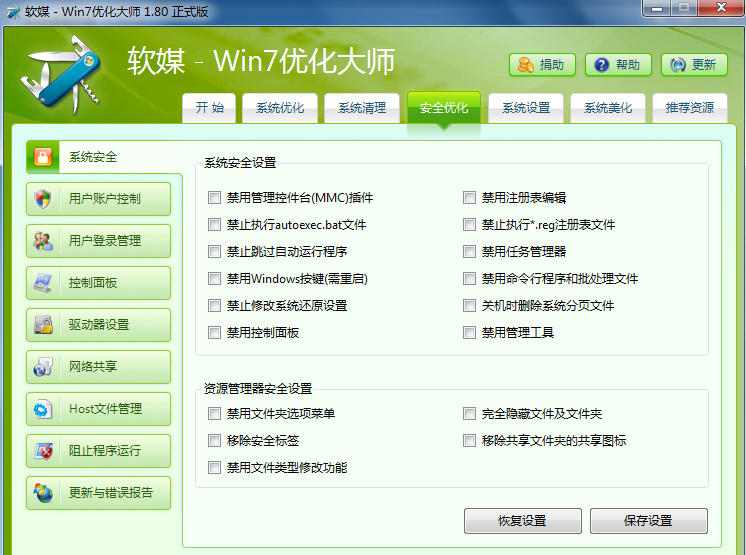The image size is (746, 555).
Task: Click the locked drive icon for 驱动器设置
Action: [x=43, y=325]
